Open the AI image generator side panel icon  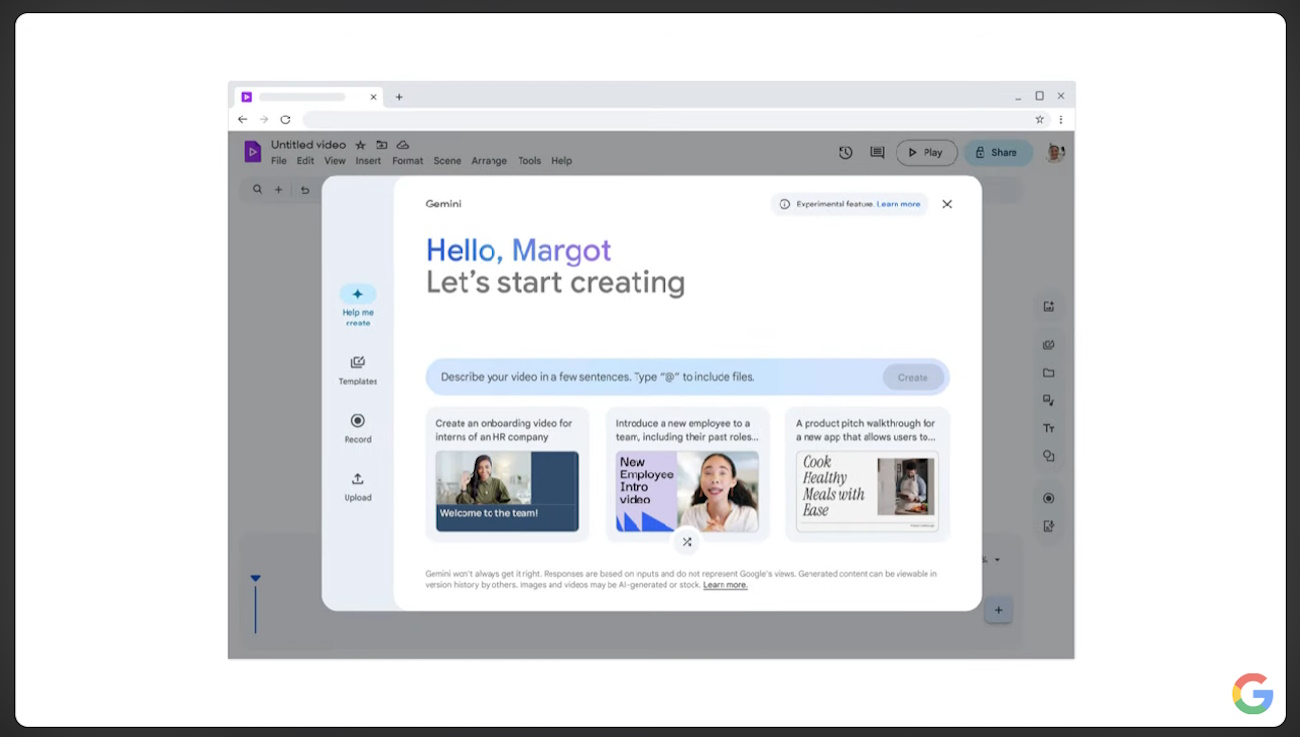1049,307
